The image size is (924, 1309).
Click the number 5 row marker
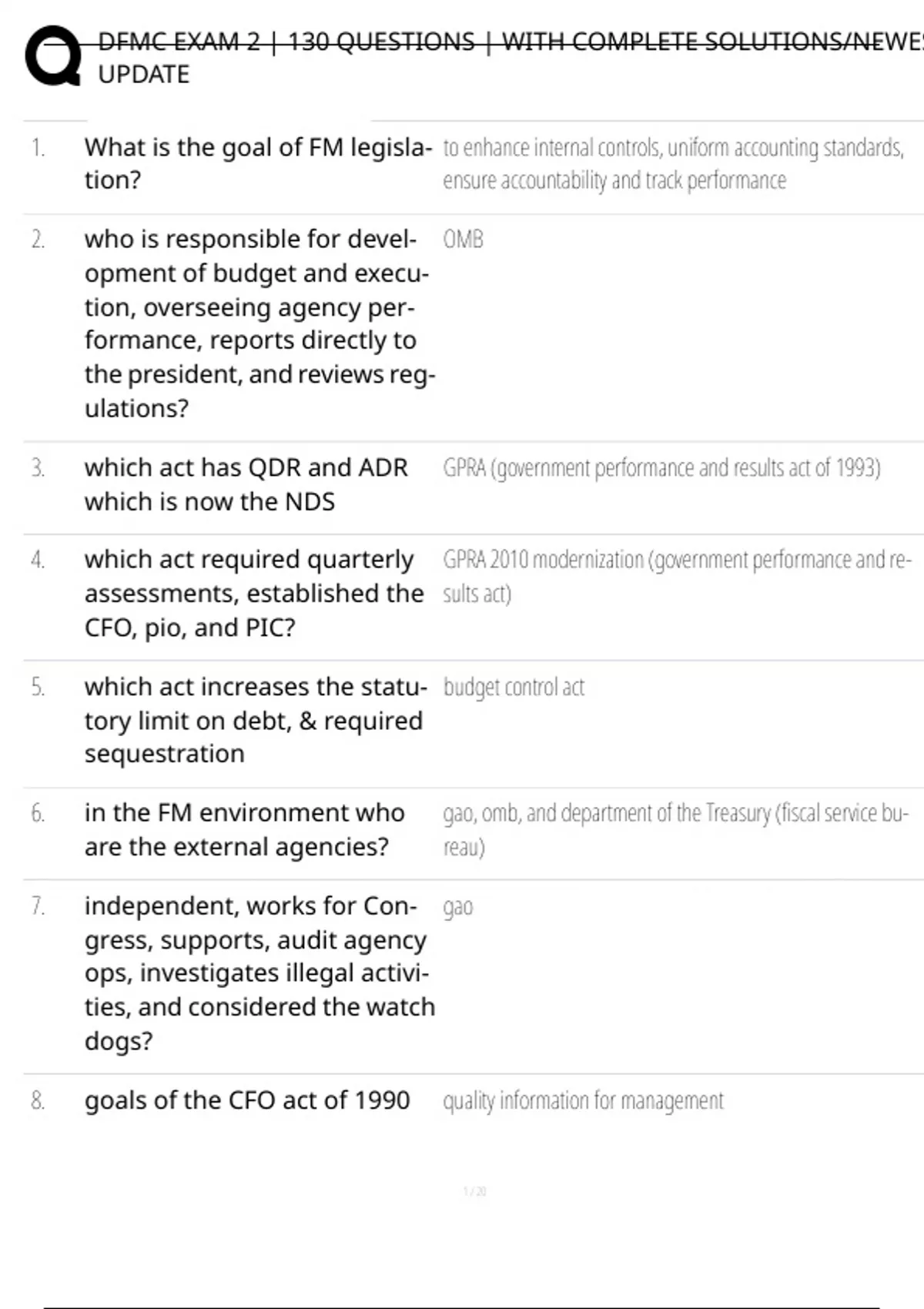point(38,687)
